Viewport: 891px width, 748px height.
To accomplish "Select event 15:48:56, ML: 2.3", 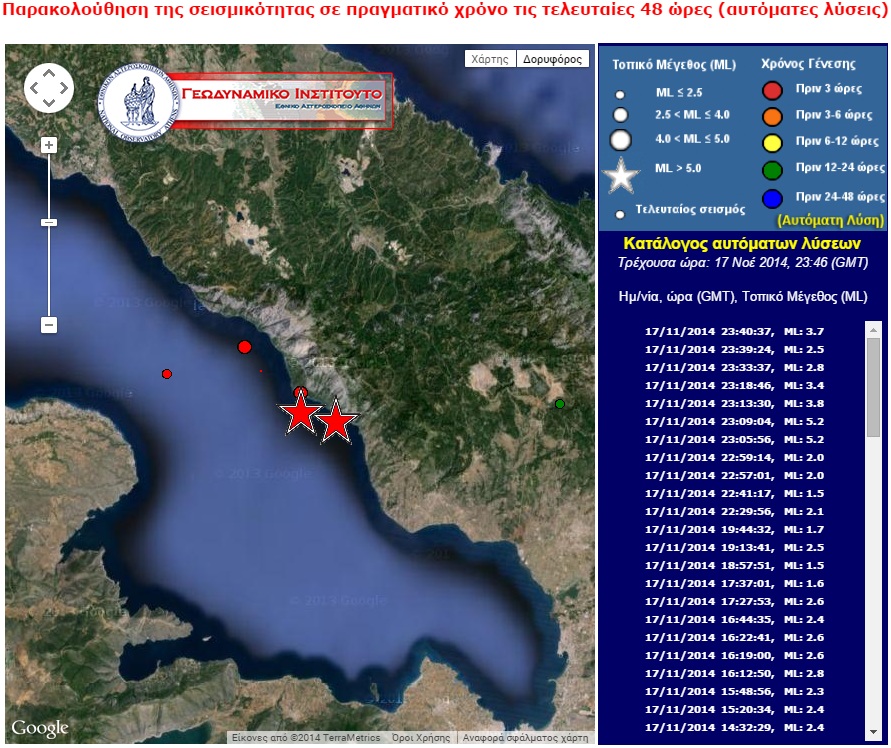I will (x=734, y=692).
